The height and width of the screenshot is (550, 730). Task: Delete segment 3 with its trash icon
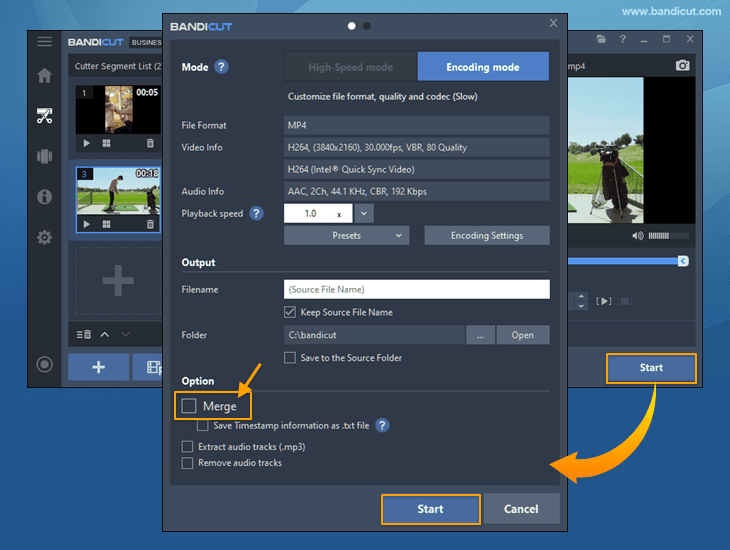tap(150, 224)
